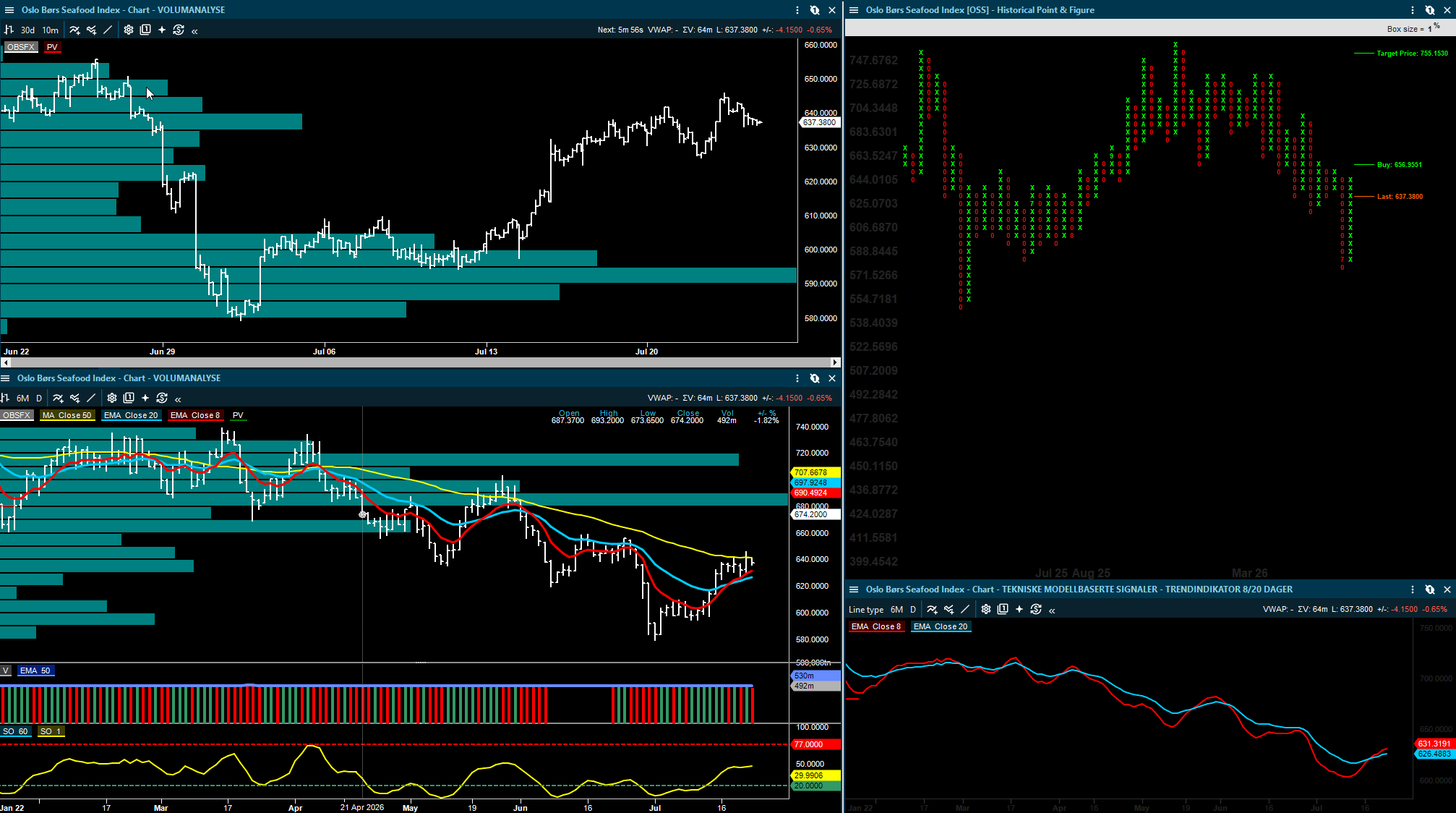Collapse the bottom-left chart toolbar

(x=178, y=399)
